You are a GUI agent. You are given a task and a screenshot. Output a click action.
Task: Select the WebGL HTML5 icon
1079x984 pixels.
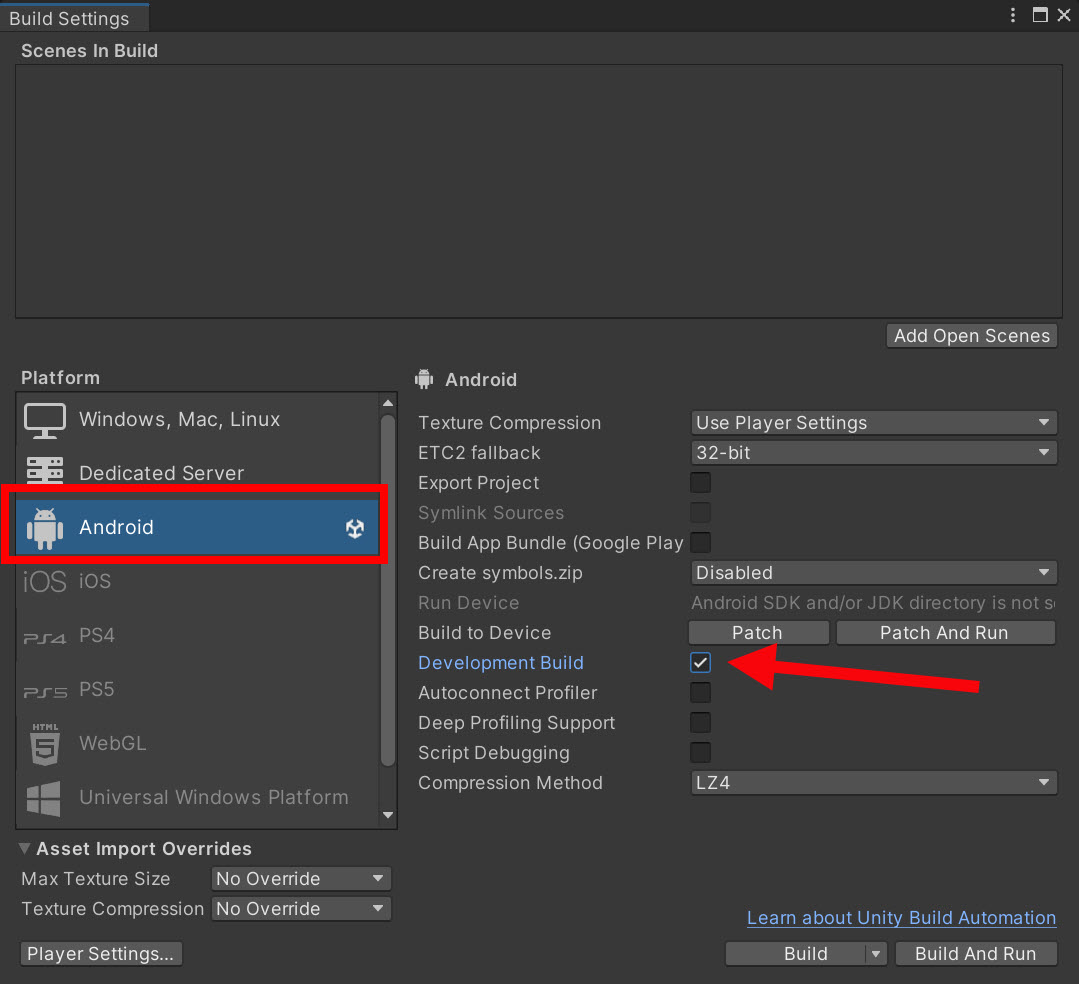(x=45, y=744)
